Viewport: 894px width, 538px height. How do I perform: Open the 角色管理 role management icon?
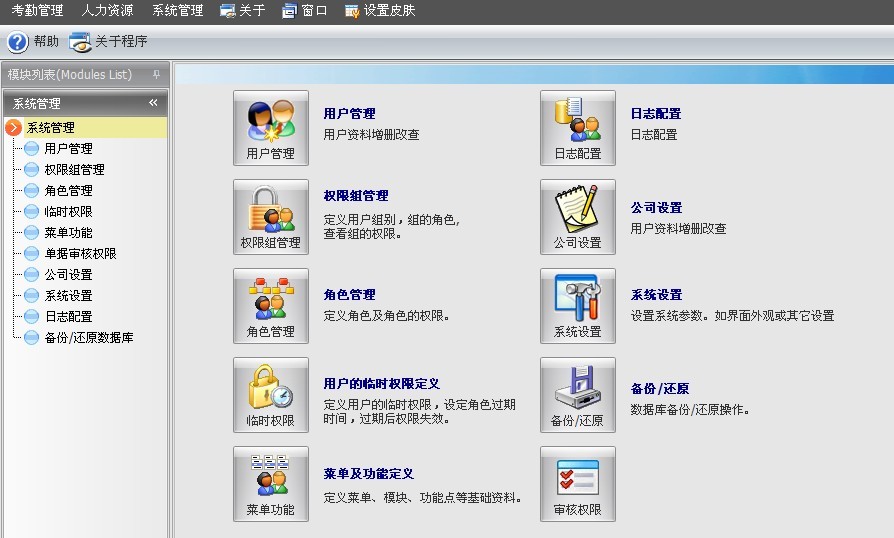(x=270, y=305)
